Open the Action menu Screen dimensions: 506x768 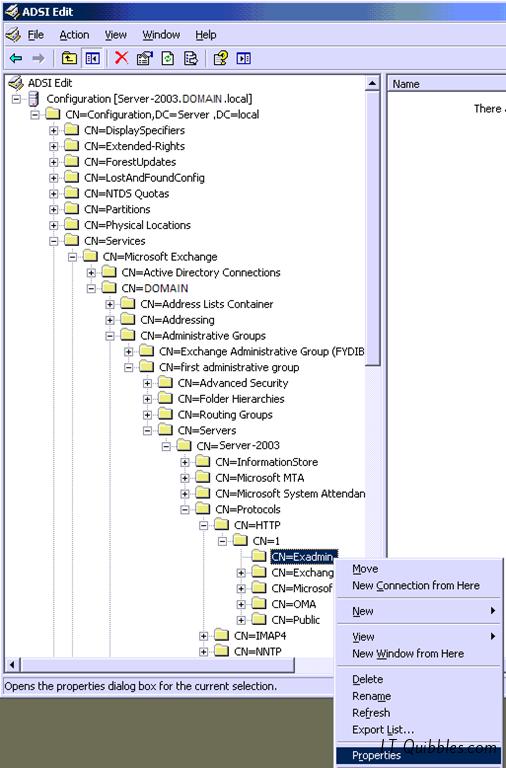[74, 35]
